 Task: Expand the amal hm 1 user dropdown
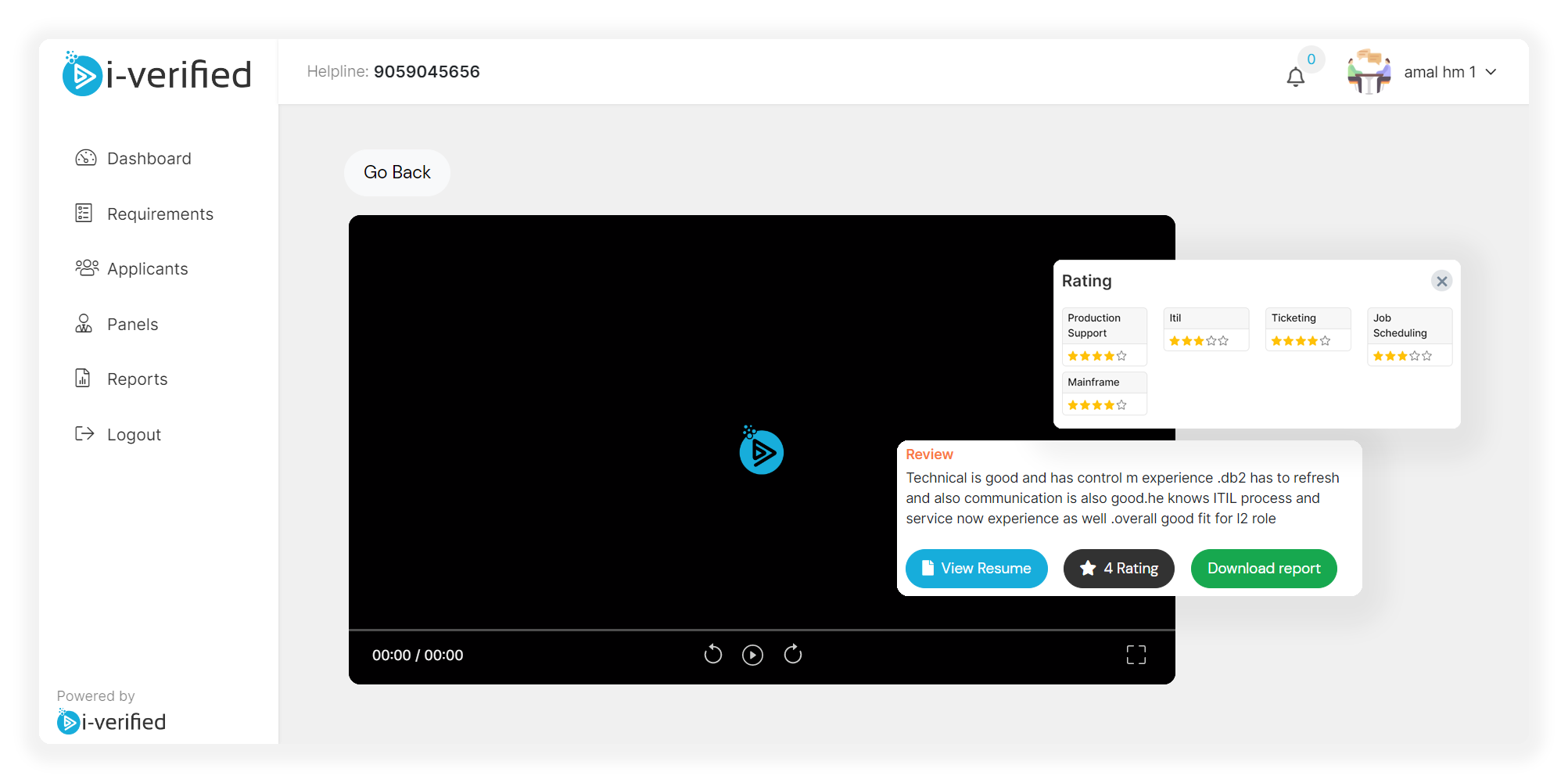pos(1491,72)
